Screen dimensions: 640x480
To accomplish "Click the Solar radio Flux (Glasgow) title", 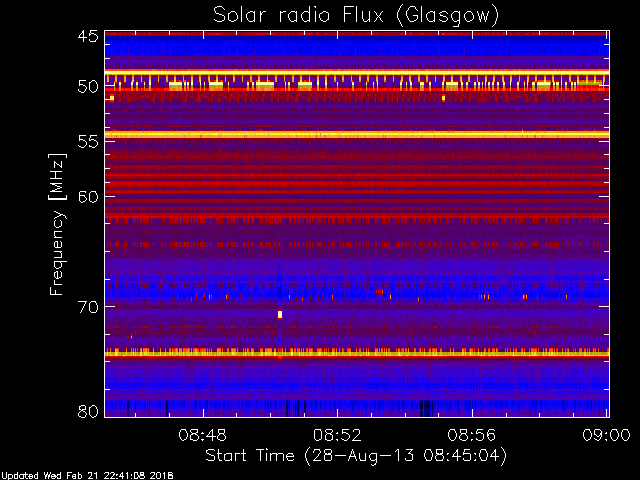I will coord(356,16).
